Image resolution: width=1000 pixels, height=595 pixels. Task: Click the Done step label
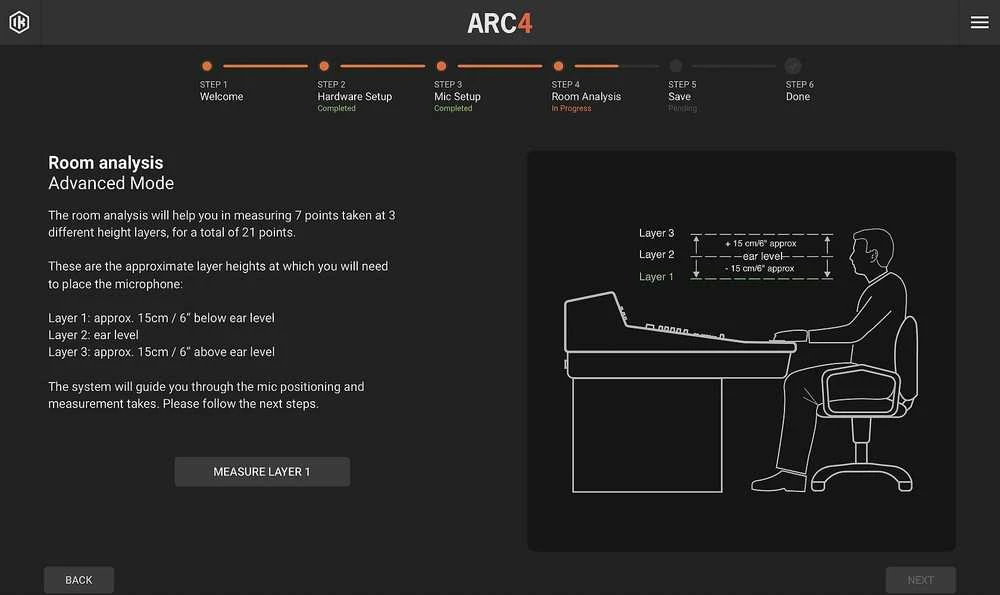[798, 96]
